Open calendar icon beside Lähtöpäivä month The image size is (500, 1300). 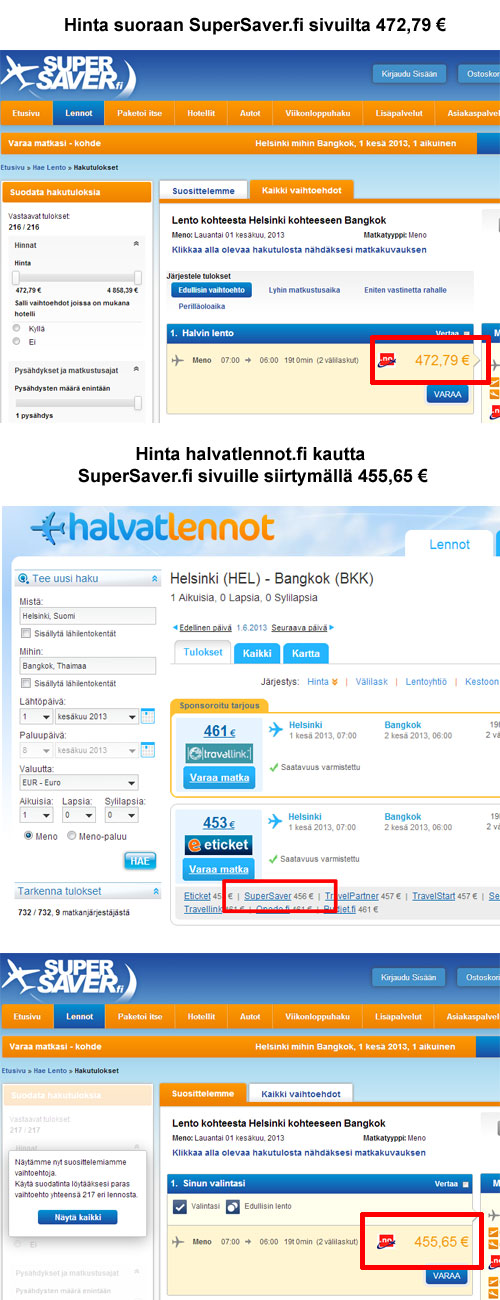(148, 716)
